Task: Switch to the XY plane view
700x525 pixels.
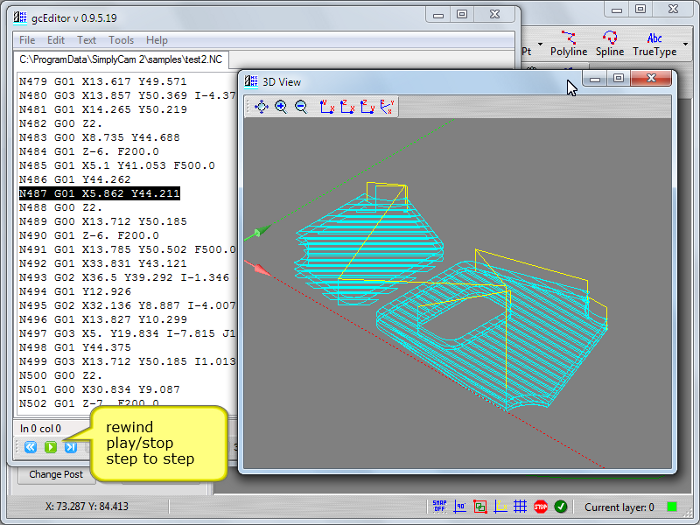Action: coord(327,107)
